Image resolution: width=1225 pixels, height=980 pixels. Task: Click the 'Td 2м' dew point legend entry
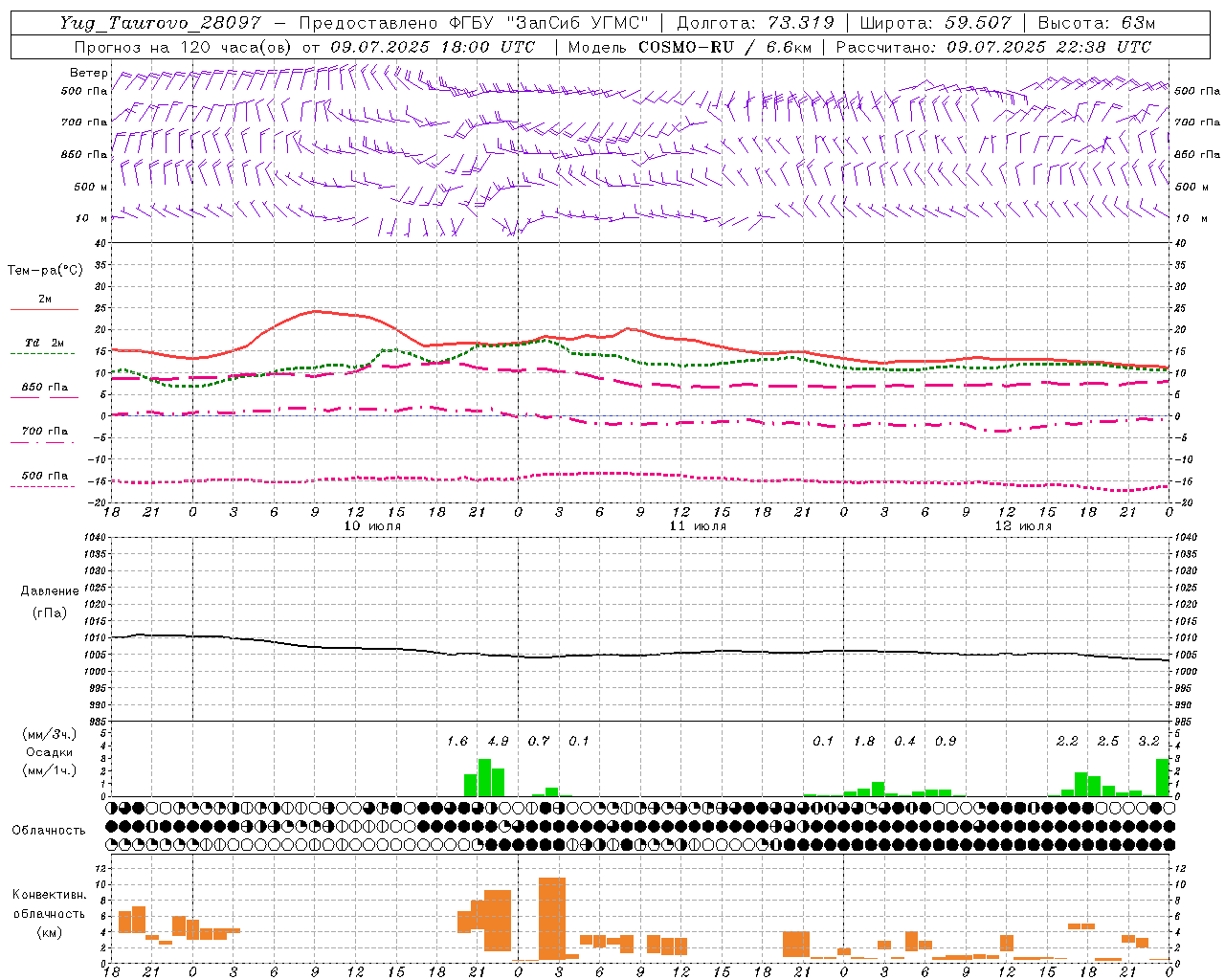tap(45, 343)
